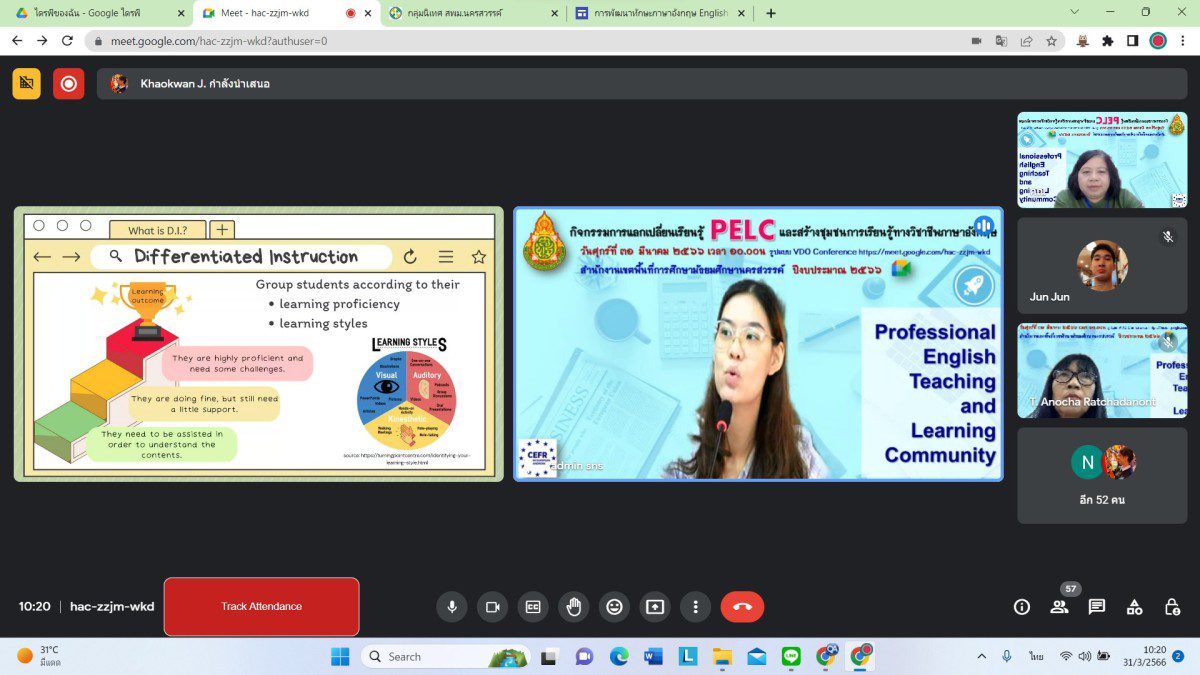
Task: Toggle the Chrome side panel icon
Action: coord(1132,41)
